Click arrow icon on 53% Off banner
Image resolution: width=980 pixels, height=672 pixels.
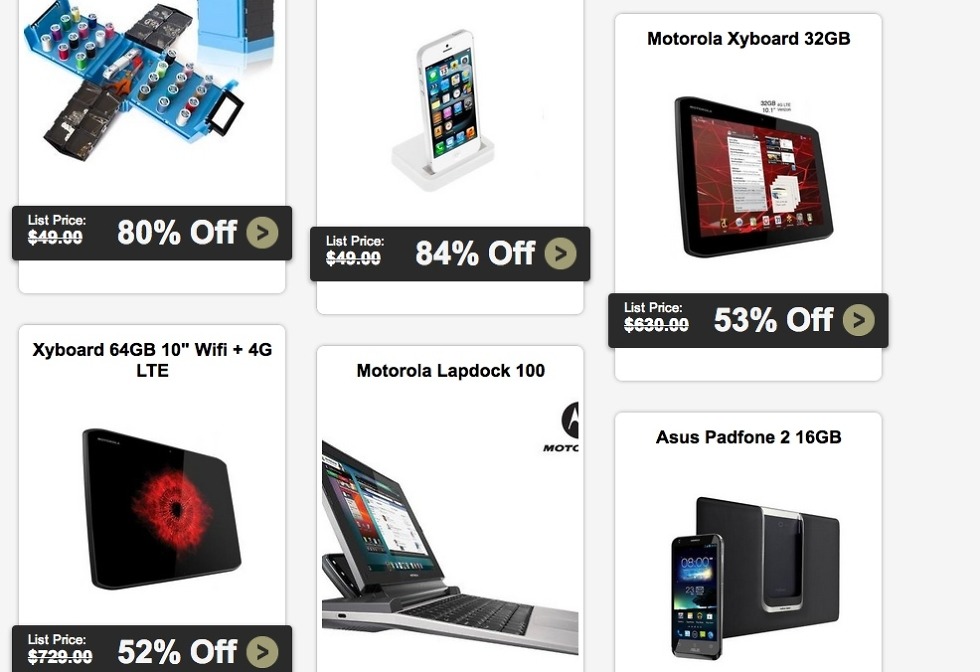tap(858, 320)
